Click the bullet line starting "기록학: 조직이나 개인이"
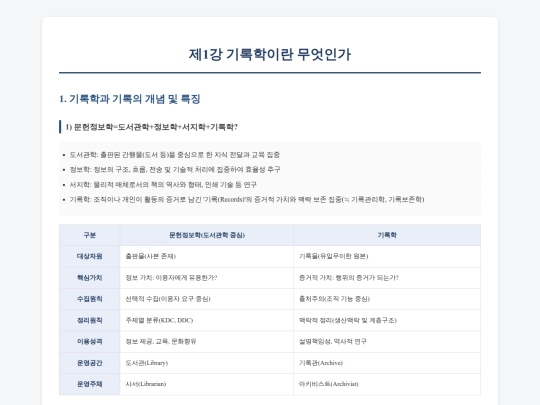 (247, 199)
